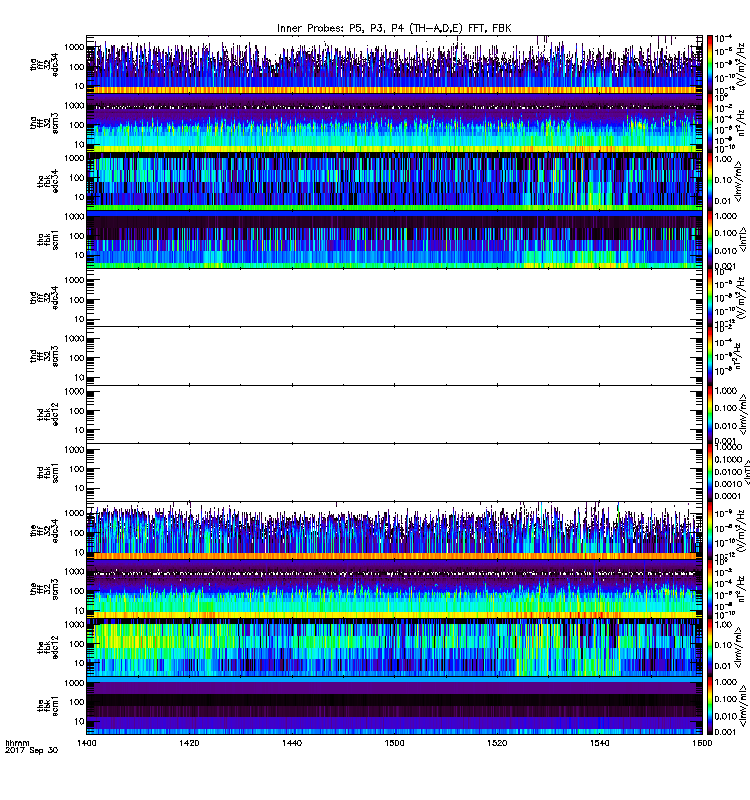Image resolution: width=750 pixels, height=800 pixels.
Task: Click the color bar beside the fff edc34 panel
Action: pyautogui.click(x=710, y=531)
